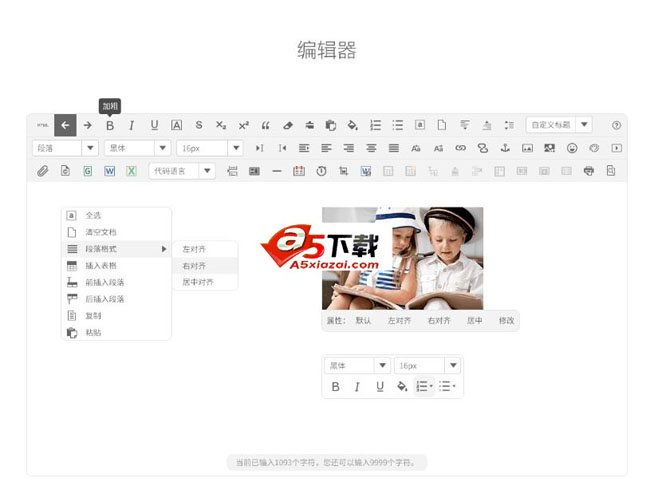Image resolution: width=650 pixels, height=502 pixels.
Task: Click 修改 in the image properties bar
Action: click(x=506, y=320)
